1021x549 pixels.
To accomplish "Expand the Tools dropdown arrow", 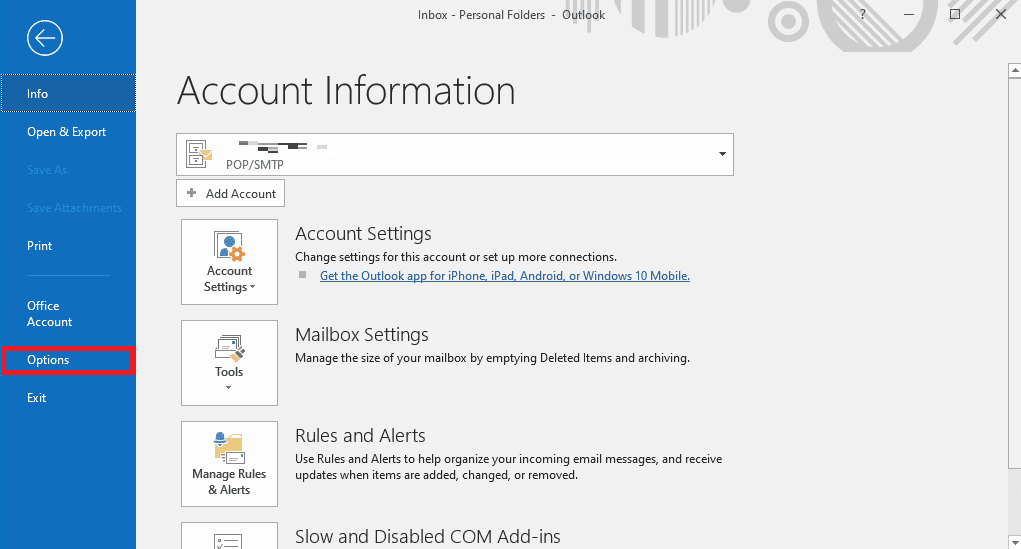I will 229,388.
